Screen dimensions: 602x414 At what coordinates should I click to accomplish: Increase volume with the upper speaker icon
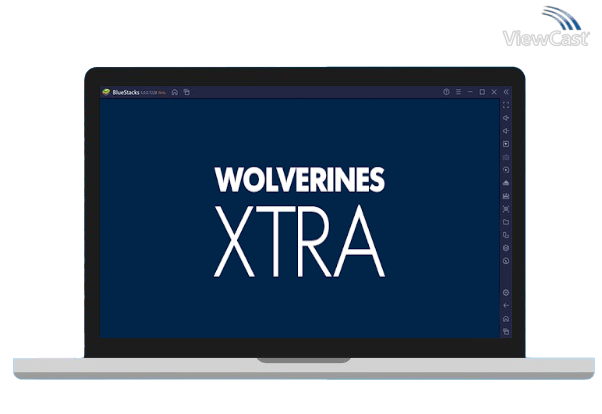pyautogui.click(x=506, y=118)
